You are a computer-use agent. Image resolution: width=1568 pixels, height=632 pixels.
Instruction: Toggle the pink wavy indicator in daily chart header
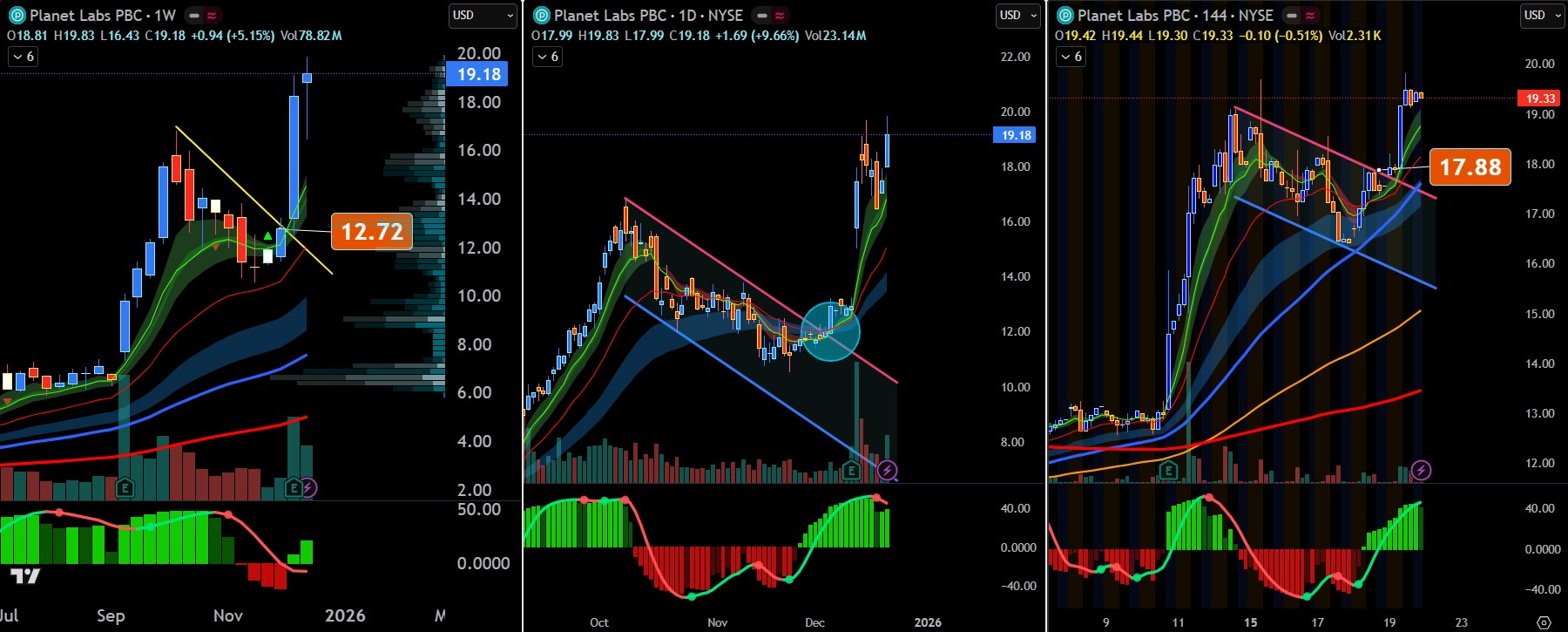780,16
